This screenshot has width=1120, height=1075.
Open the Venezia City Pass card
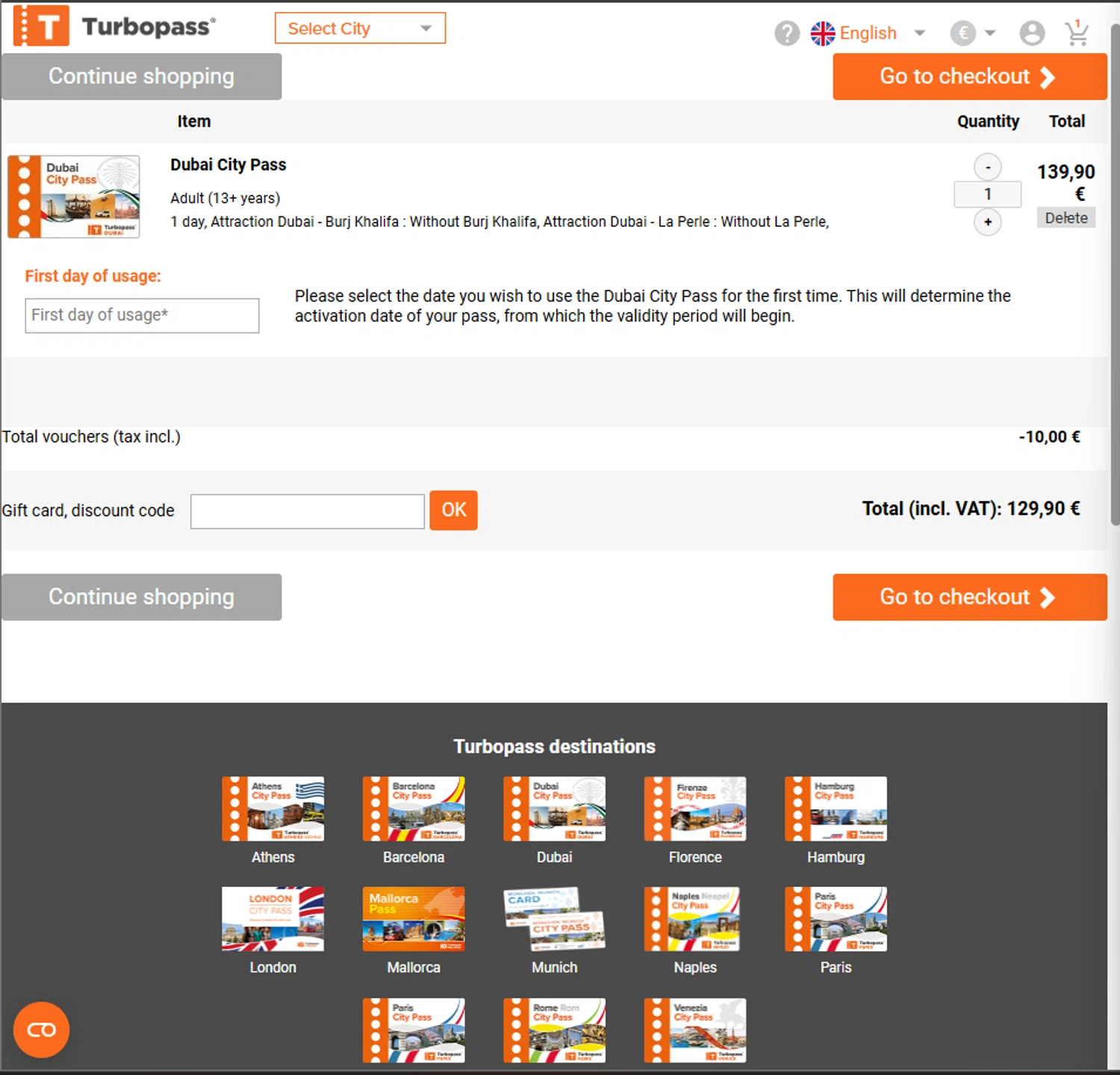[695, 1030]
